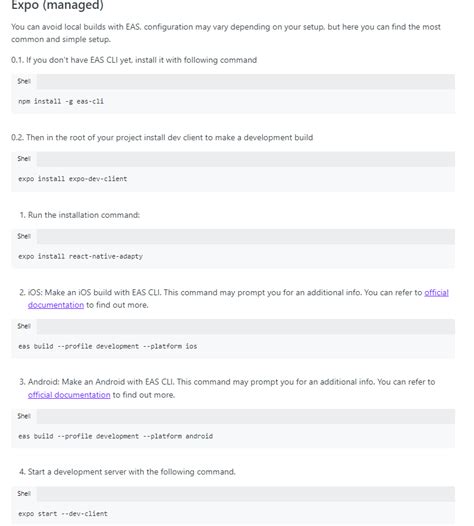Click the Start a development server step text
The height and width of the screenshot is (526, 474).
coord(127,472)
